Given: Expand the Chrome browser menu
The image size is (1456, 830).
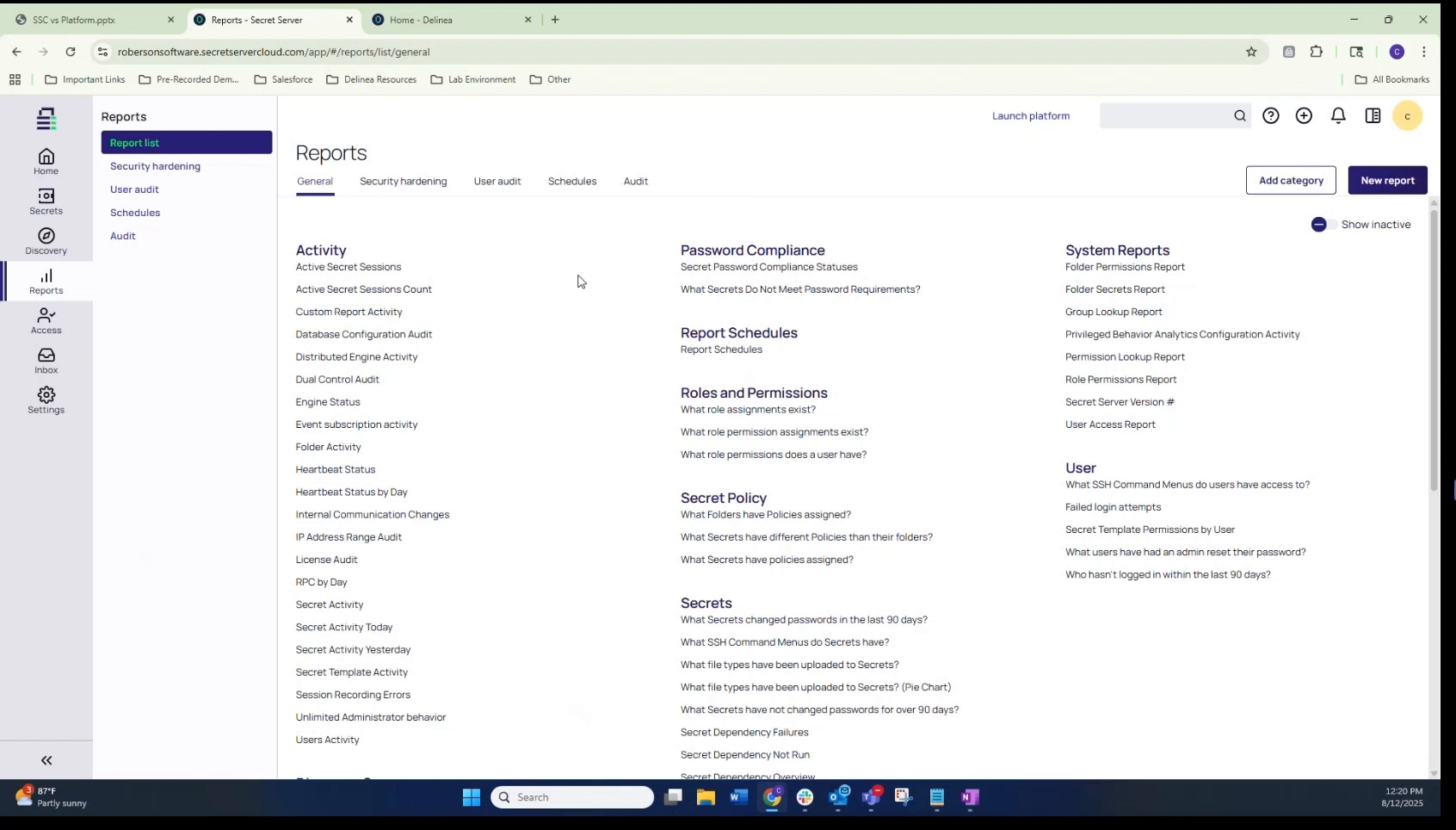Looking at the screenshot, I should 1424,52.
